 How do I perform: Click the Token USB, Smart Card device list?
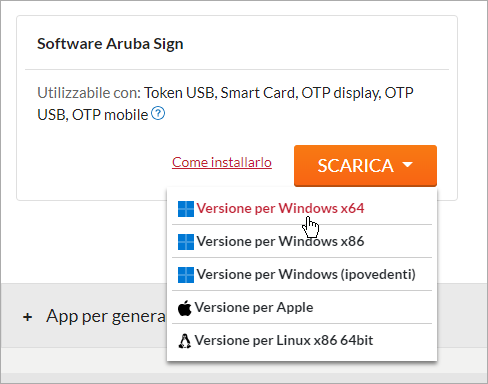[x=221, y=93]
